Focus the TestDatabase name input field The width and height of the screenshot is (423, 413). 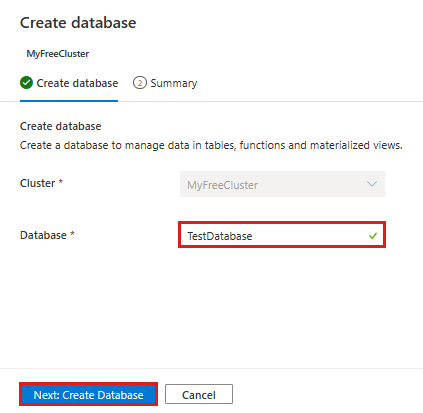coord(282,235)
